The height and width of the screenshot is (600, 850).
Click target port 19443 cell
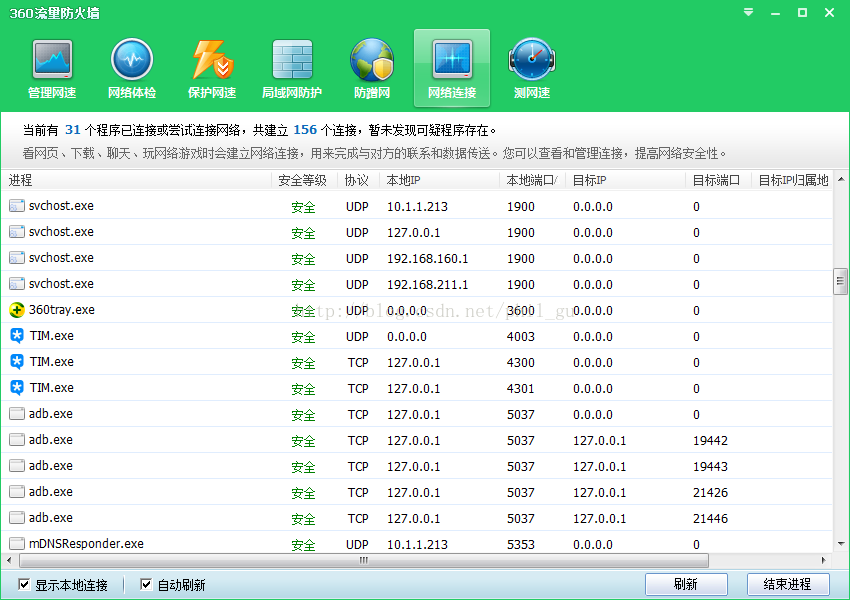pyautogui.click(x=710, y=467)
